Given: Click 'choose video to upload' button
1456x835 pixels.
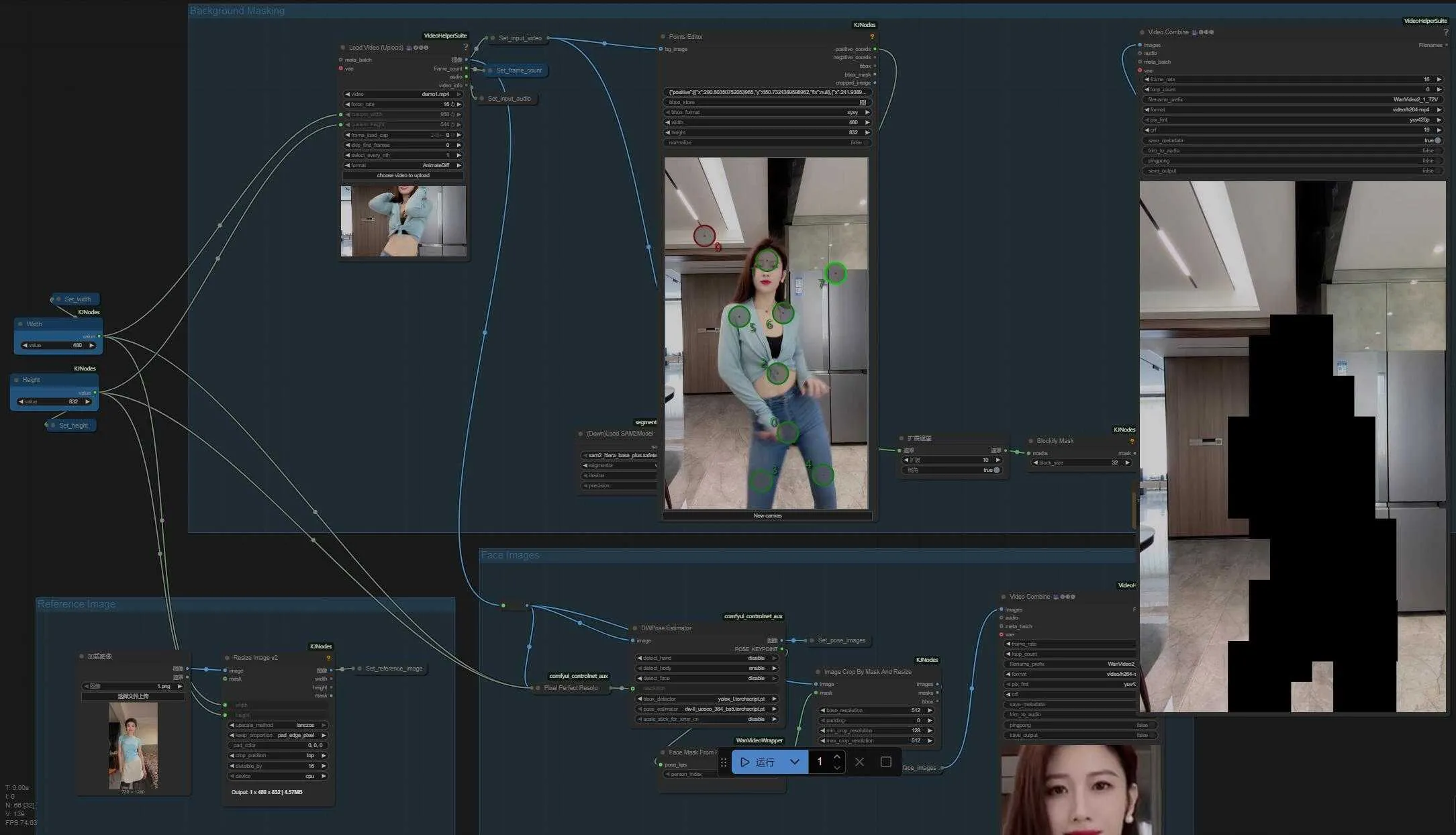Looking at the screenshot, I should [x=403, y=175].
